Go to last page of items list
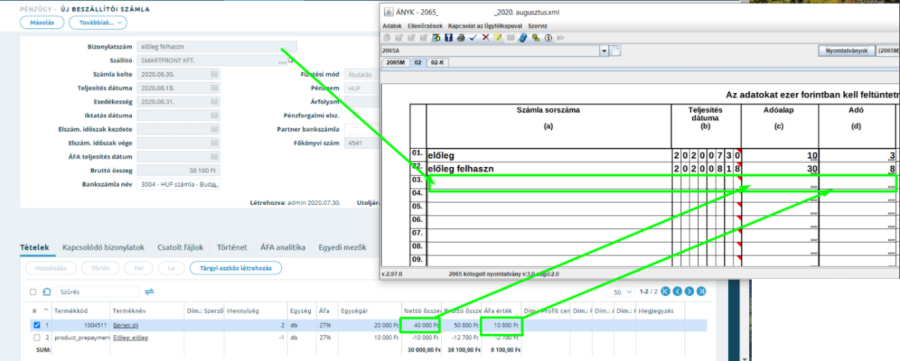Image resolution: width=900 pixels, height=361 pixels. pos(702,292)
